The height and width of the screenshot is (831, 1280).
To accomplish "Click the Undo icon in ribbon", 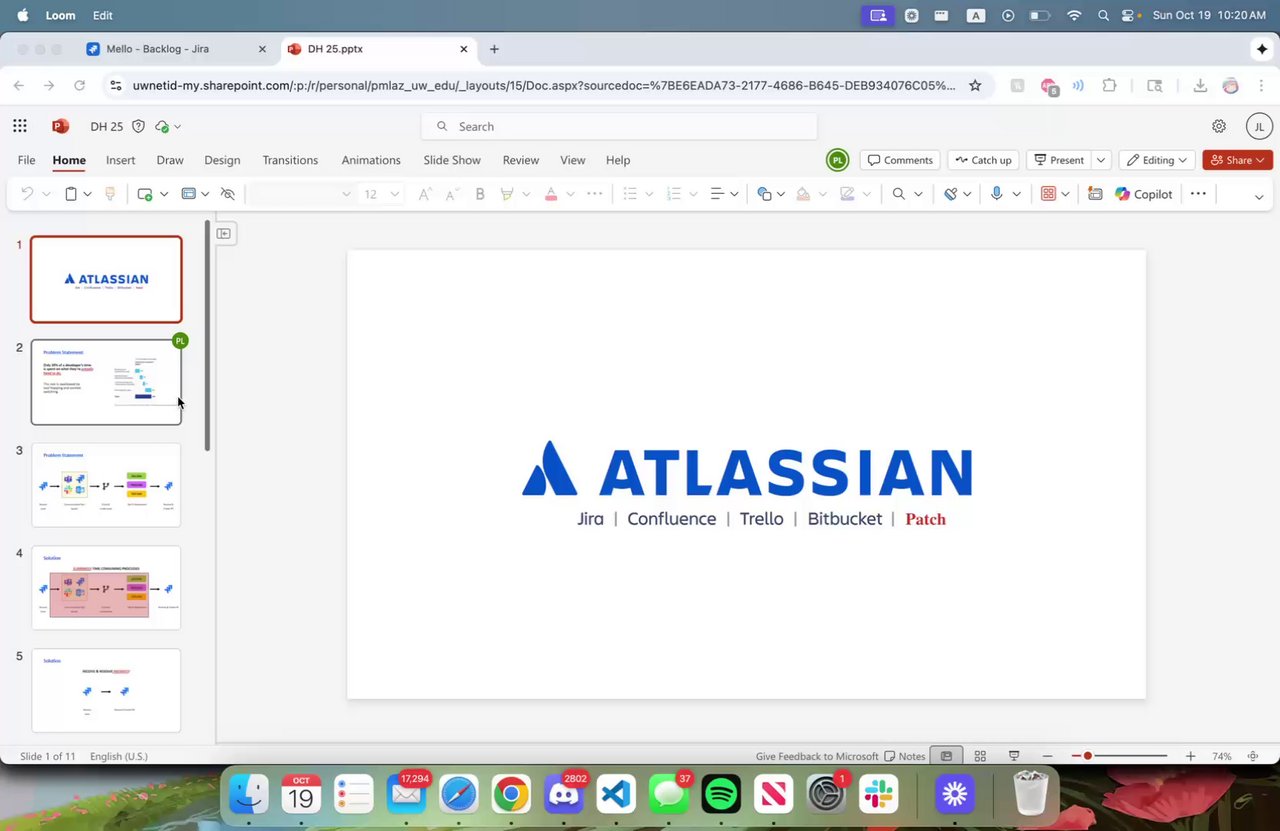I will click(27, 194).
